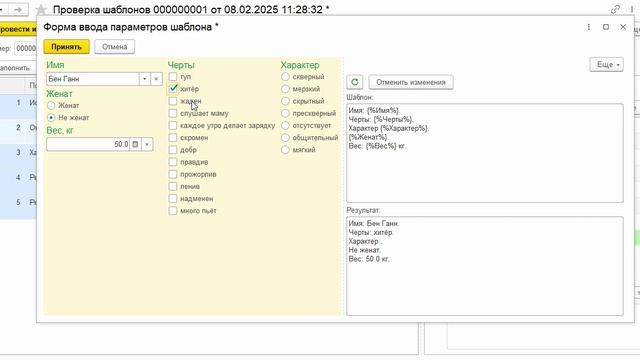The width and height of the screenshot is (640, 360).
Task: Check the 'скромен' checkbox
Action: click(x=173, y=138)
